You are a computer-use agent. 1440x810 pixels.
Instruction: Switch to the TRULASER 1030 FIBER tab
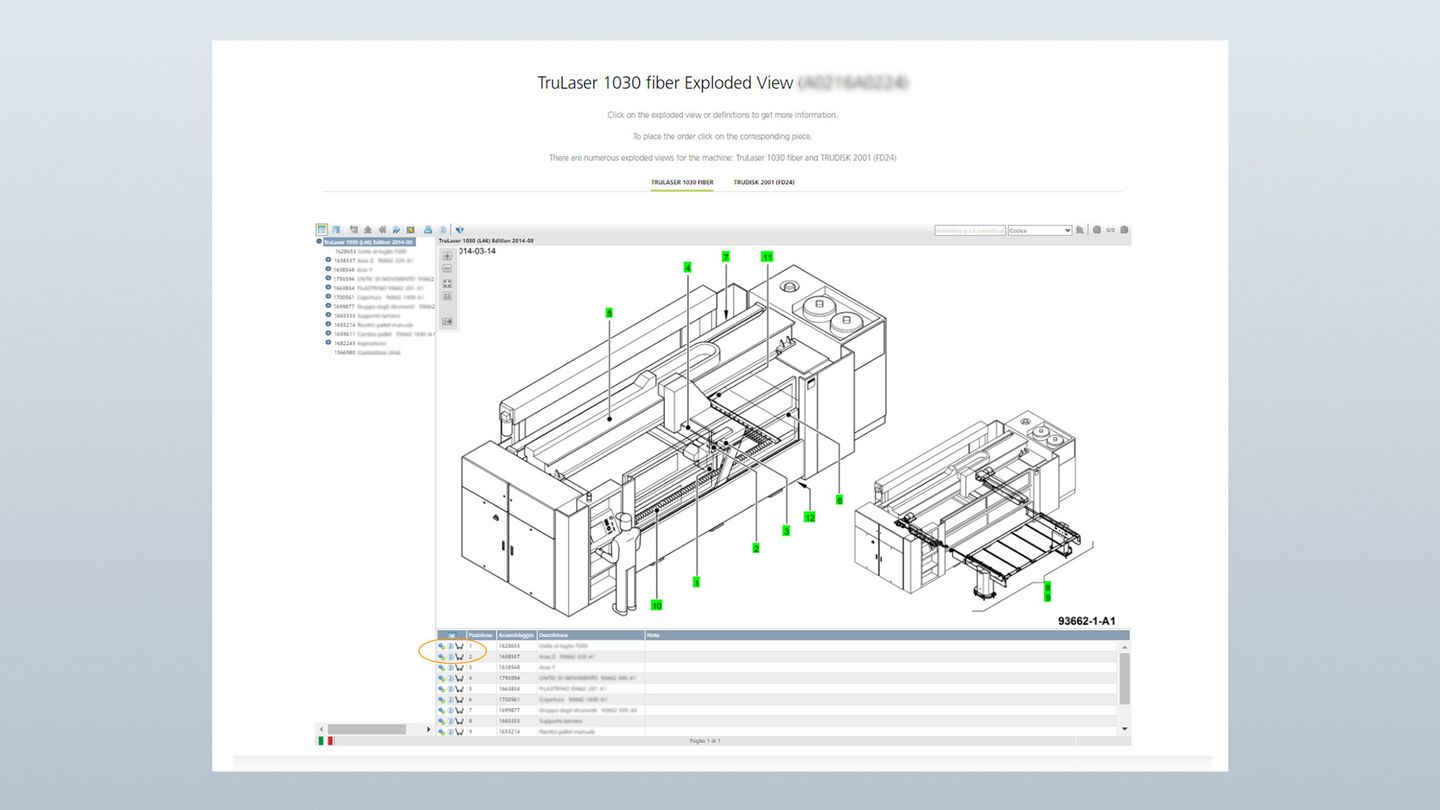point(682,183)
